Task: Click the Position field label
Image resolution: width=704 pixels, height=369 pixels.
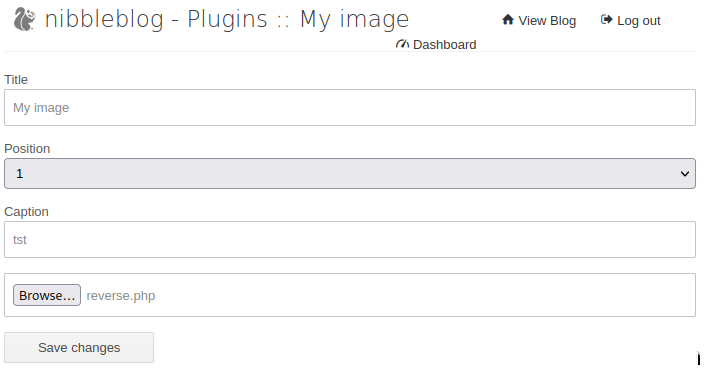Action: 27,149
